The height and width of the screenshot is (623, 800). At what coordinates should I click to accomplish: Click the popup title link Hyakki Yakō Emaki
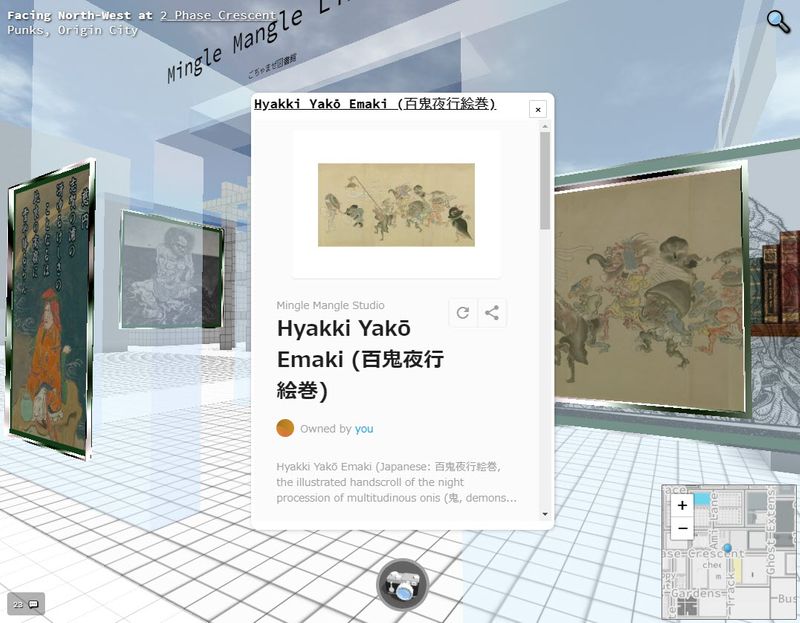click(374, 104)
